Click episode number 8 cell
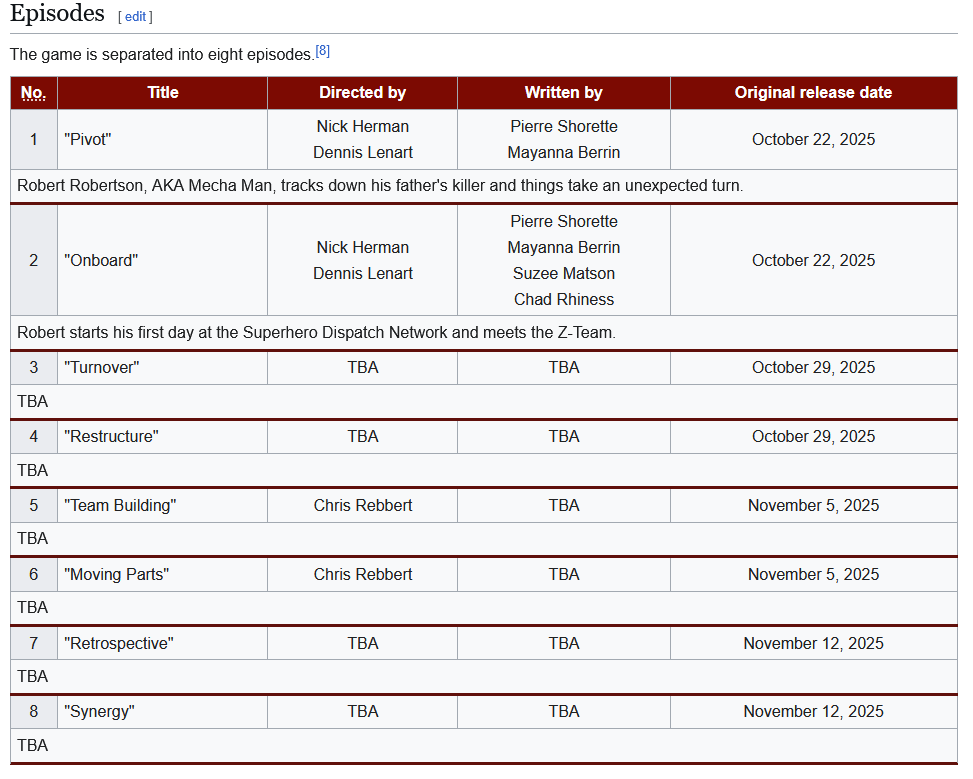This screenshot has width=973, height=779. 34,711
